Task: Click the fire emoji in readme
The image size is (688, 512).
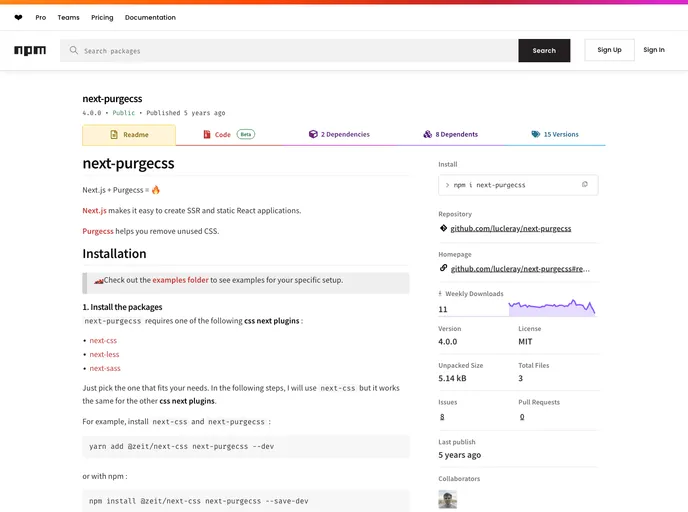Action: tap(156, 190)
